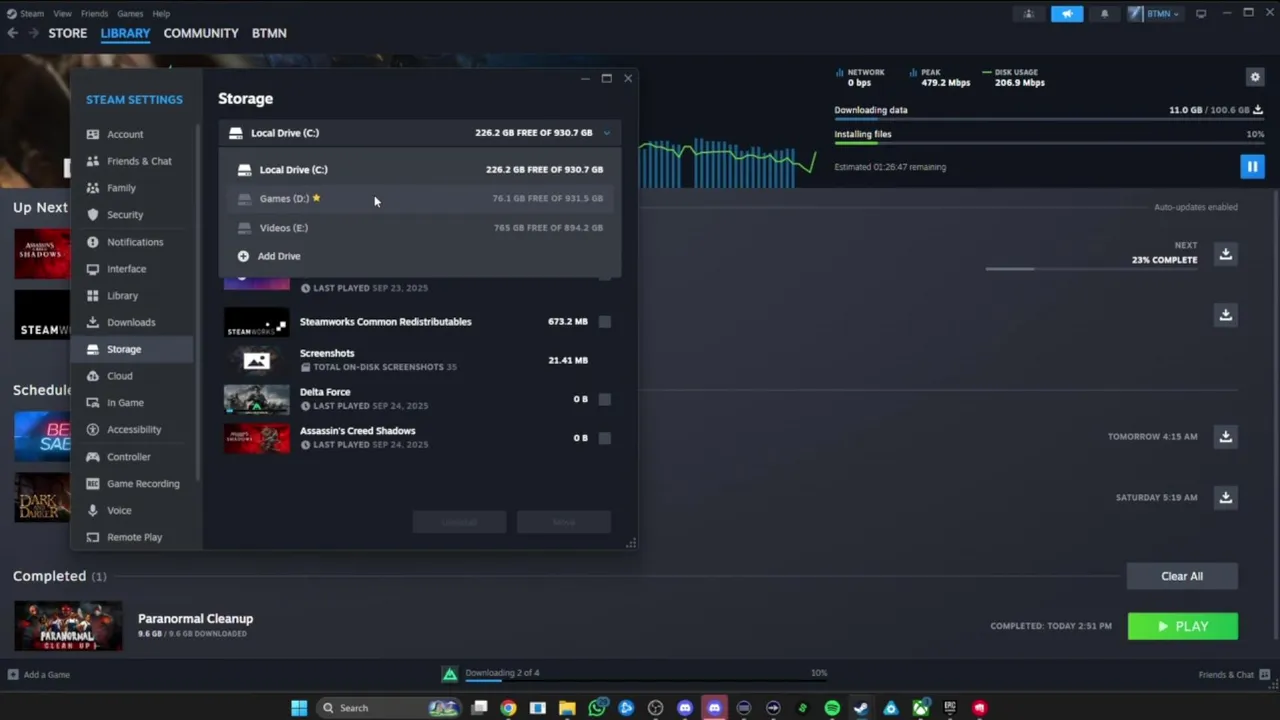Click the back navigation arrow
The width and height of the screenshot is (1280, 720).
(x=12, y=33)
